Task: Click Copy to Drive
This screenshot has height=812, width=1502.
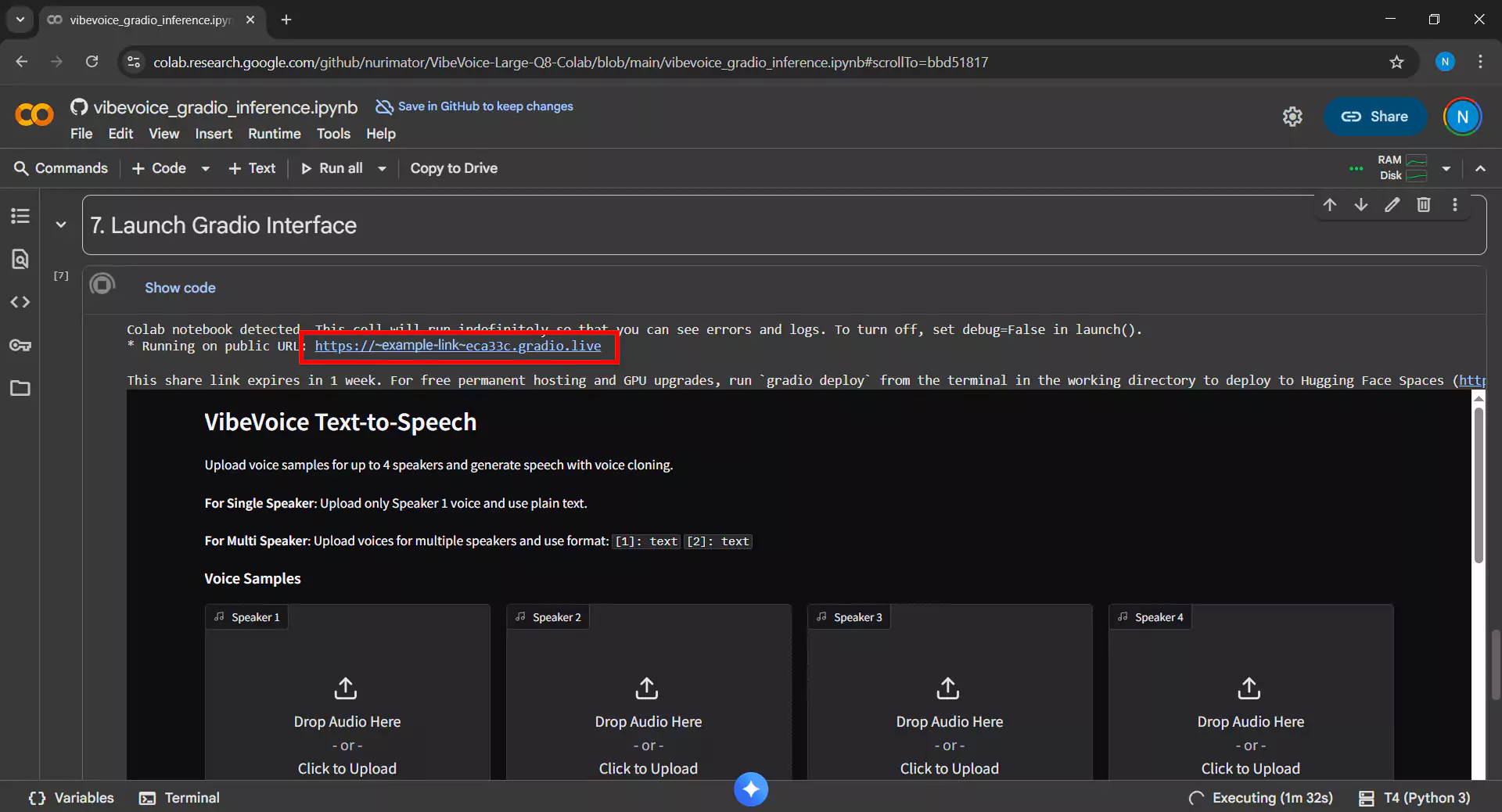Action: click(454, 168)
